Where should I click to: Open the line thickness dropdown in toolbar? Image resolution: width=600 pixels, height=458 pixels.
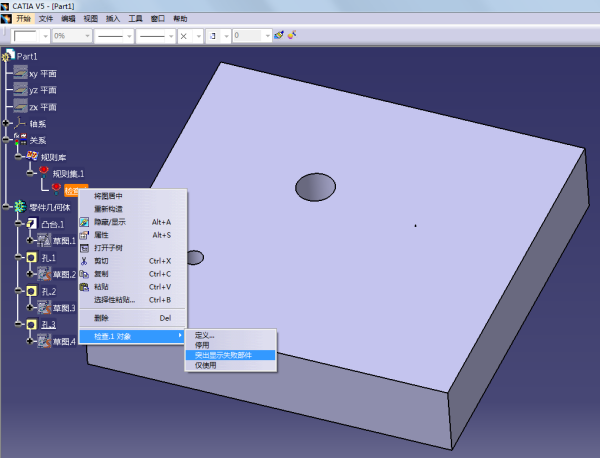[x=129, y=36]
